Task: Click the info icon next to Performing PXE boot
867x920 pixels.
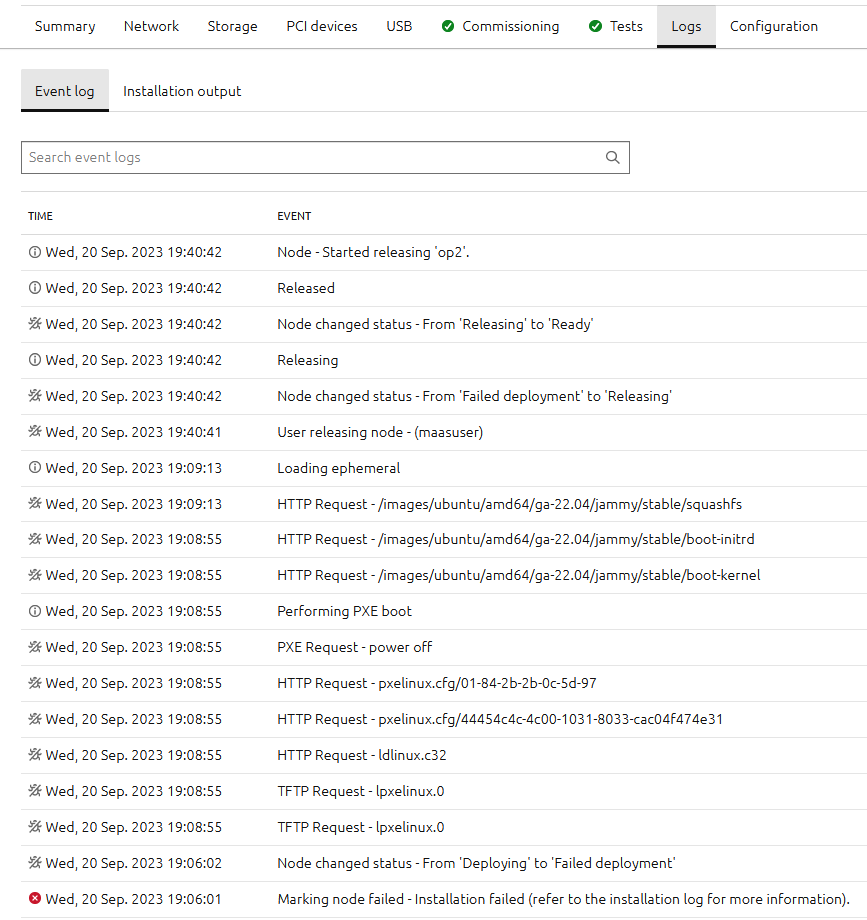Action: [35, 611]
